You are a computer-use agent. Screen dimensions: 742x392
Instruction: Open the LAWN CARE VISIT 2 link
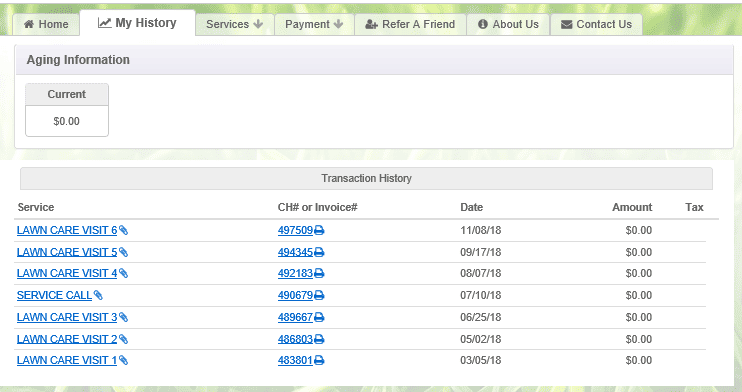pos(67,339)
